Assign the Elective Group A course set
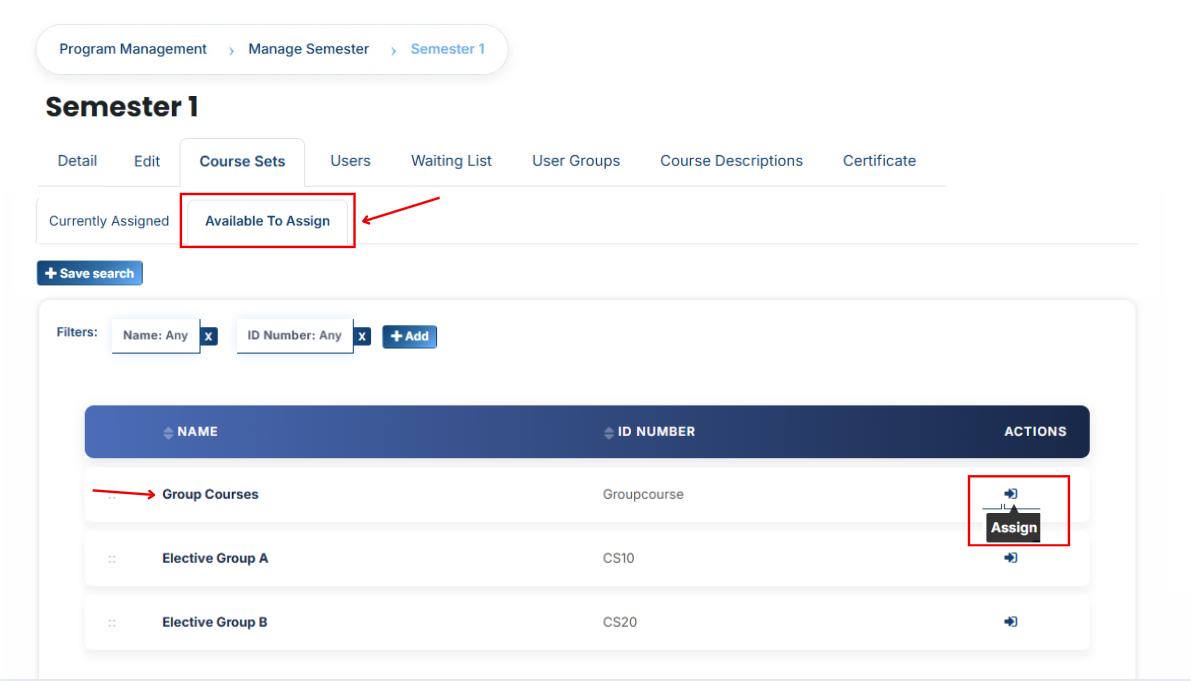The image size is (1191, 681). (1010, 558)
